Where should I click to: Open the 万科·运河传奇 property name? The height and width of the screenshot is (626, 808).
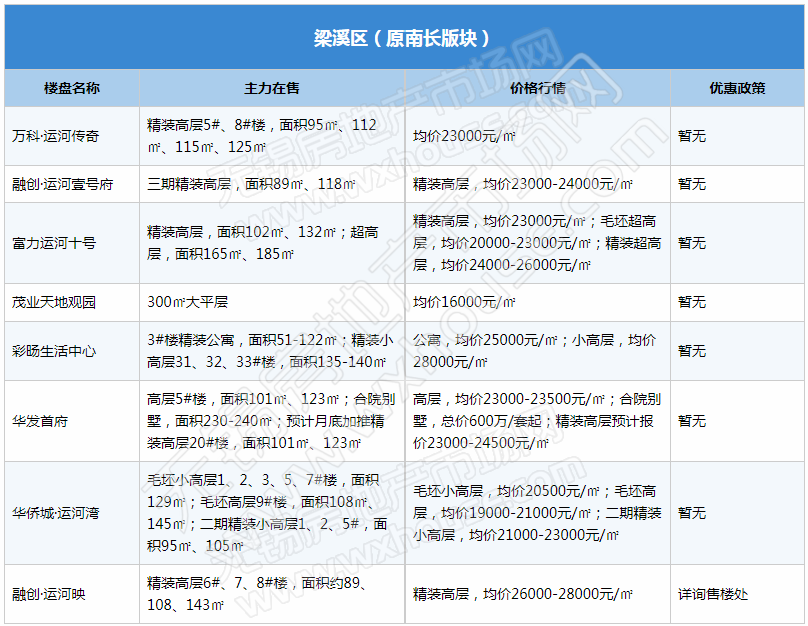click(56, 135)
